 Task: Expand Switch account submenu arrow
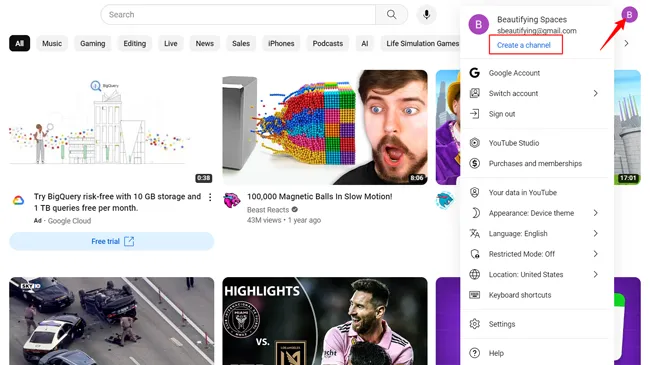point(595,93)
